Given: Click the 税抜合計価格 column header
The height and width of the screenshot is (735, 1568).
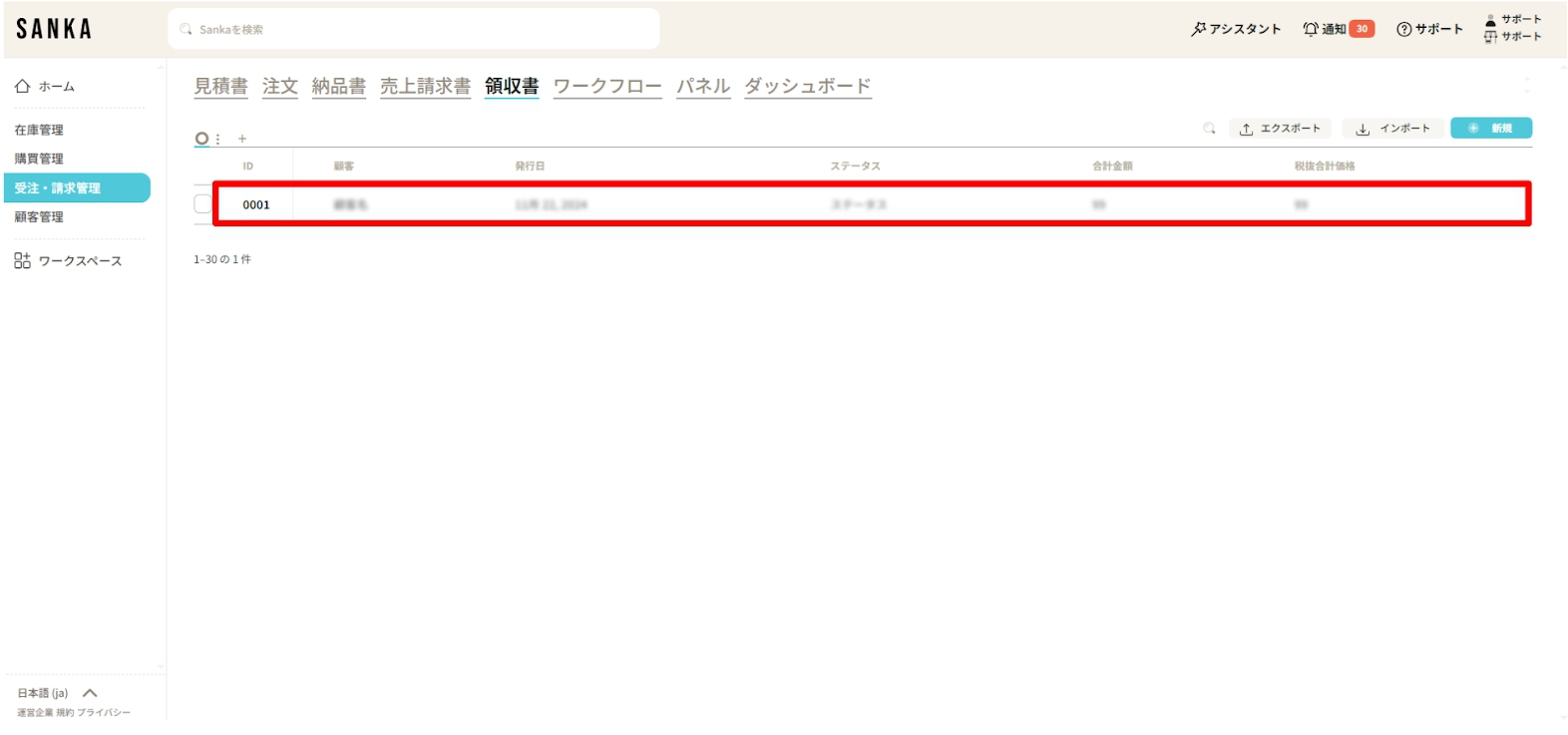Looking at the screenshot, I should (1325, 167).
